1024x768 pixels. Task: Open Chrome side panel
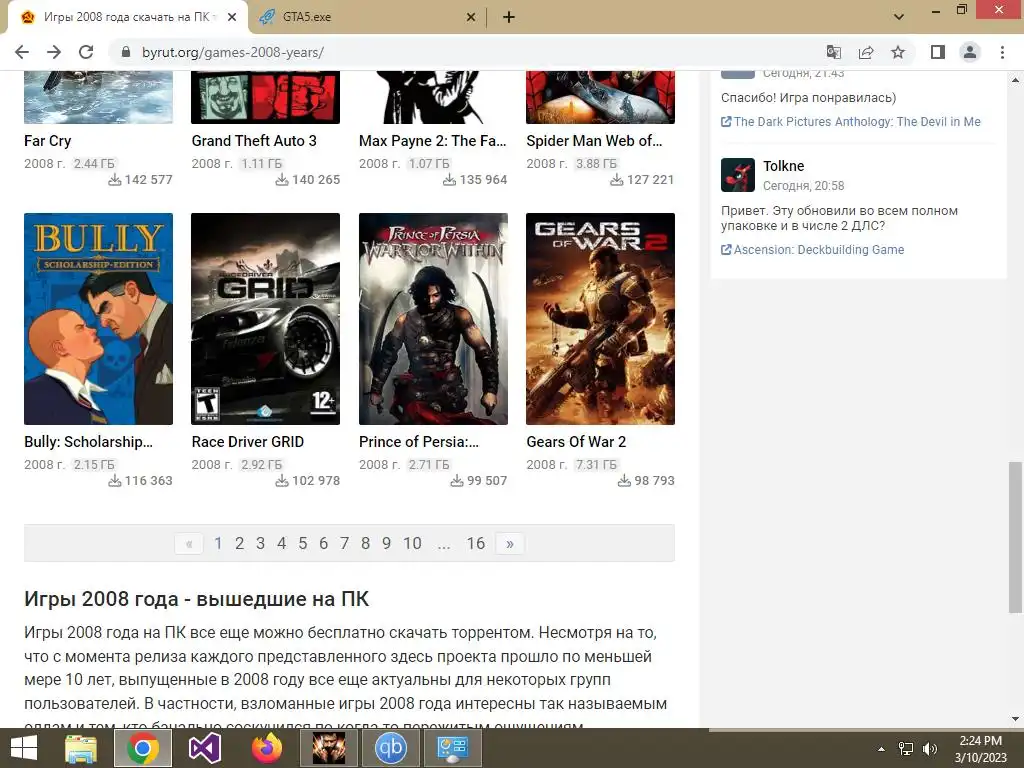click(938, 52)
